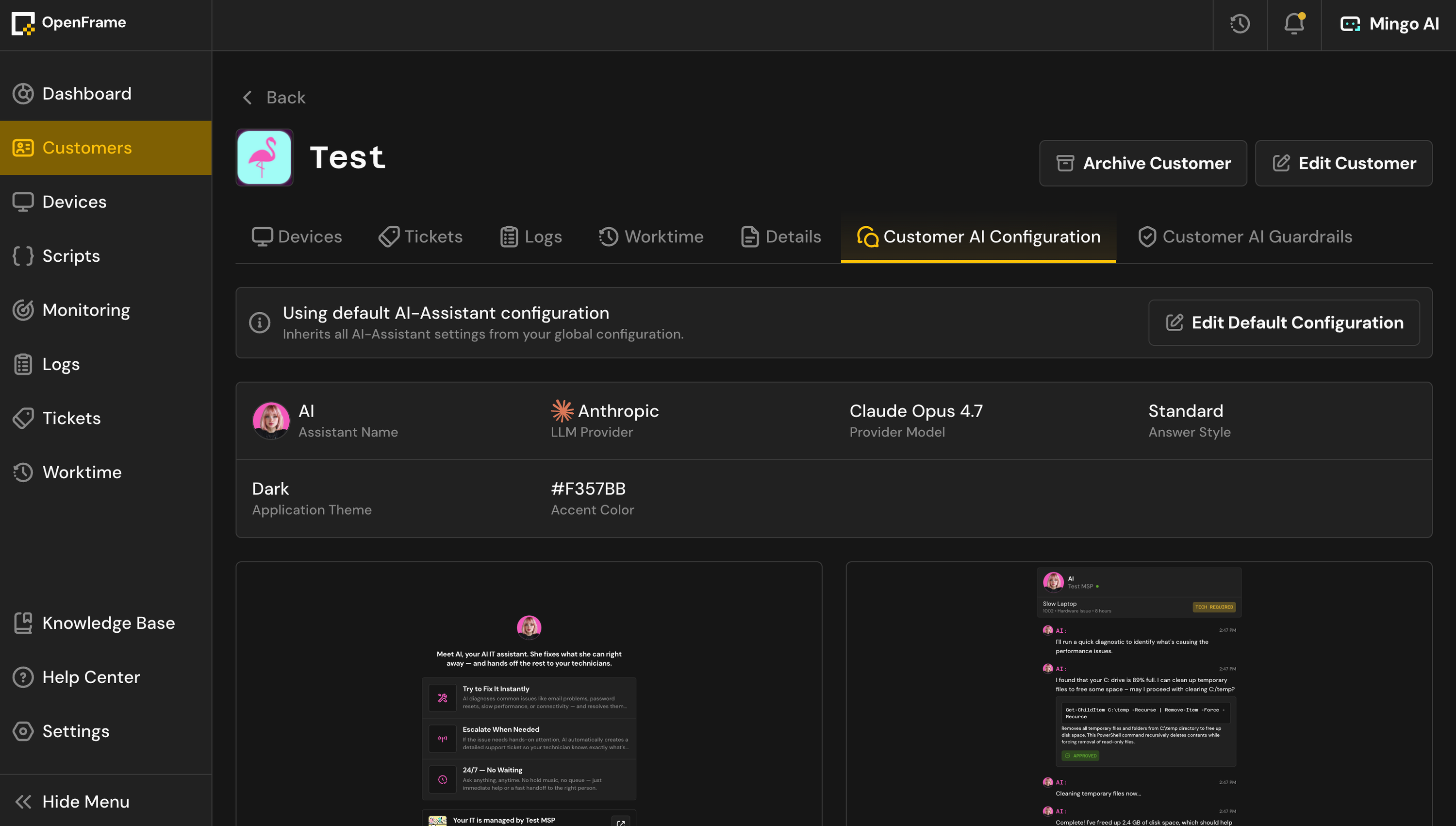Click Using default AI-Assistant configuration heading
Screen dimensions: 1456x826
(446, 313)
